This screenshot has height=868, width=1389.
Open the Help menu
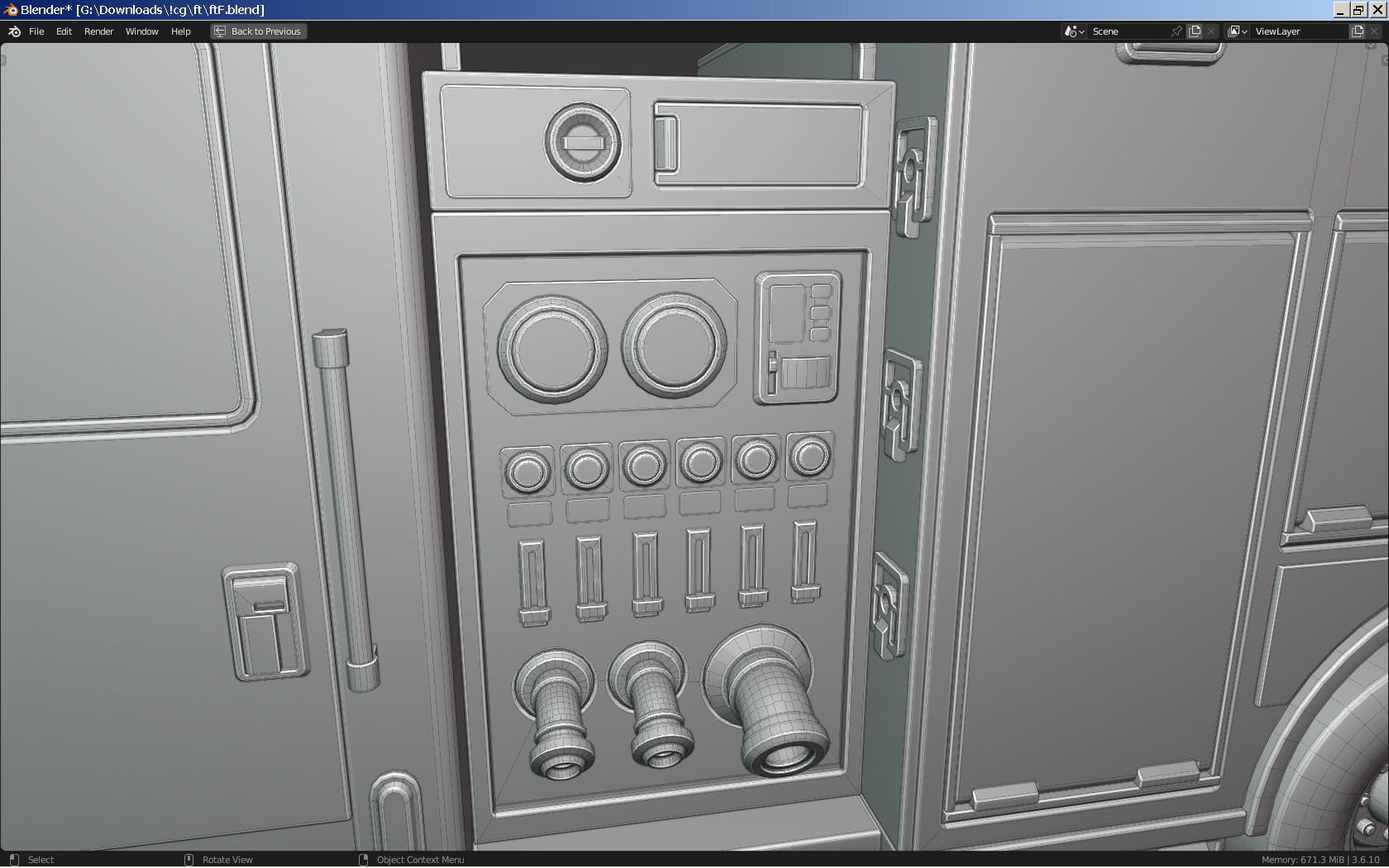click(x=180, y=31)
